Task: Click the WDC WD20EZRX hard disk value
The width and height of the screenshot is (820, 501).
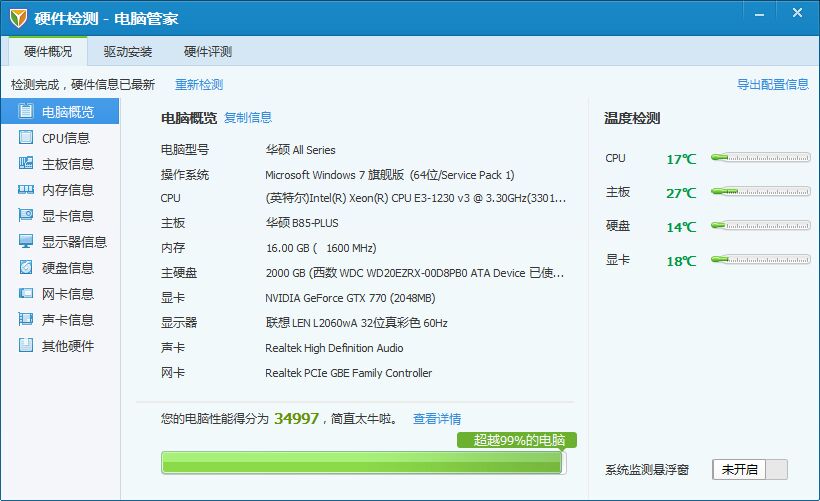Action: pos(415,273)
